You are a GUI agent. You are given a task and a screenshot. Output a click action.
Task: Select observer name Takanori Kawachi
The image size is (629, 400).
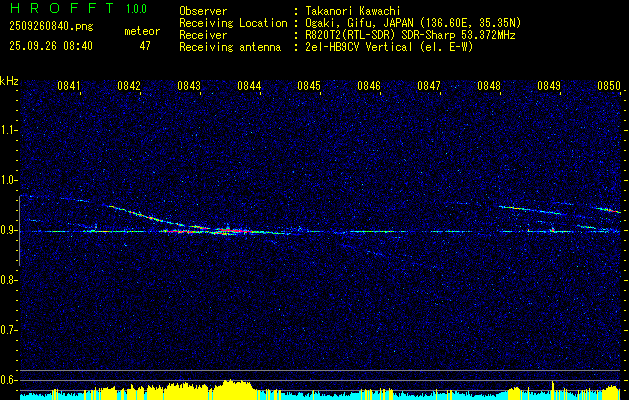pos(353,11)
